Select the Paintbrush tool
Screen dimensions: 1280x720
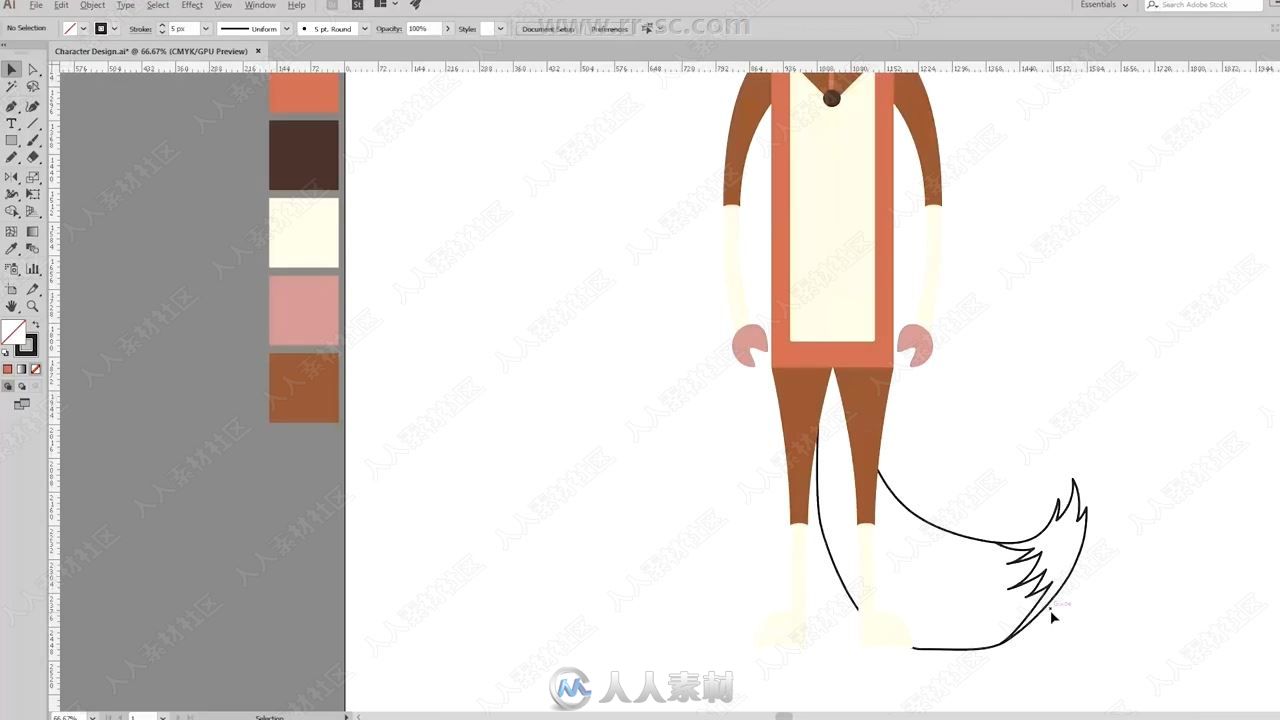pyautogui.click(x=32, y=140)
